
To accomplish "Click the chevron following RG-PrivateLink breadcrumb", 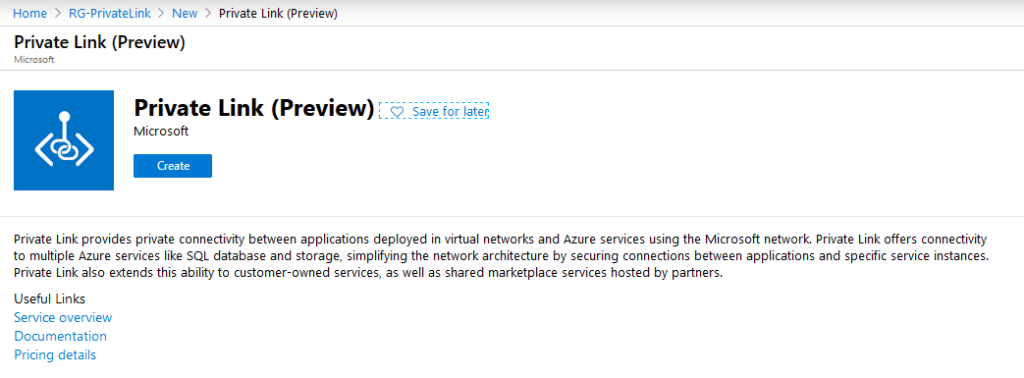I will 161,13.
